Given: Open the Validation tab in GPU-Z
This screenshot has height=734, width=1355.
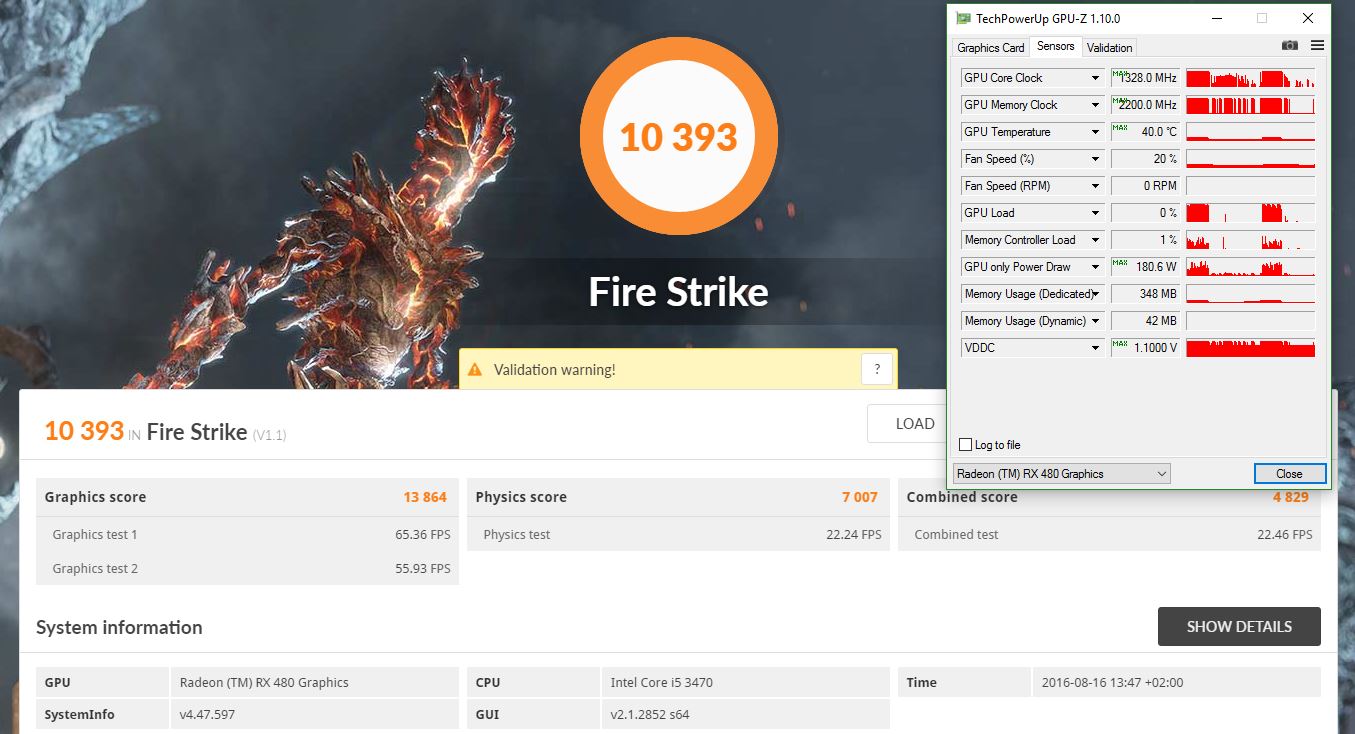Looking at the screenshot, I should point(1109,47).
